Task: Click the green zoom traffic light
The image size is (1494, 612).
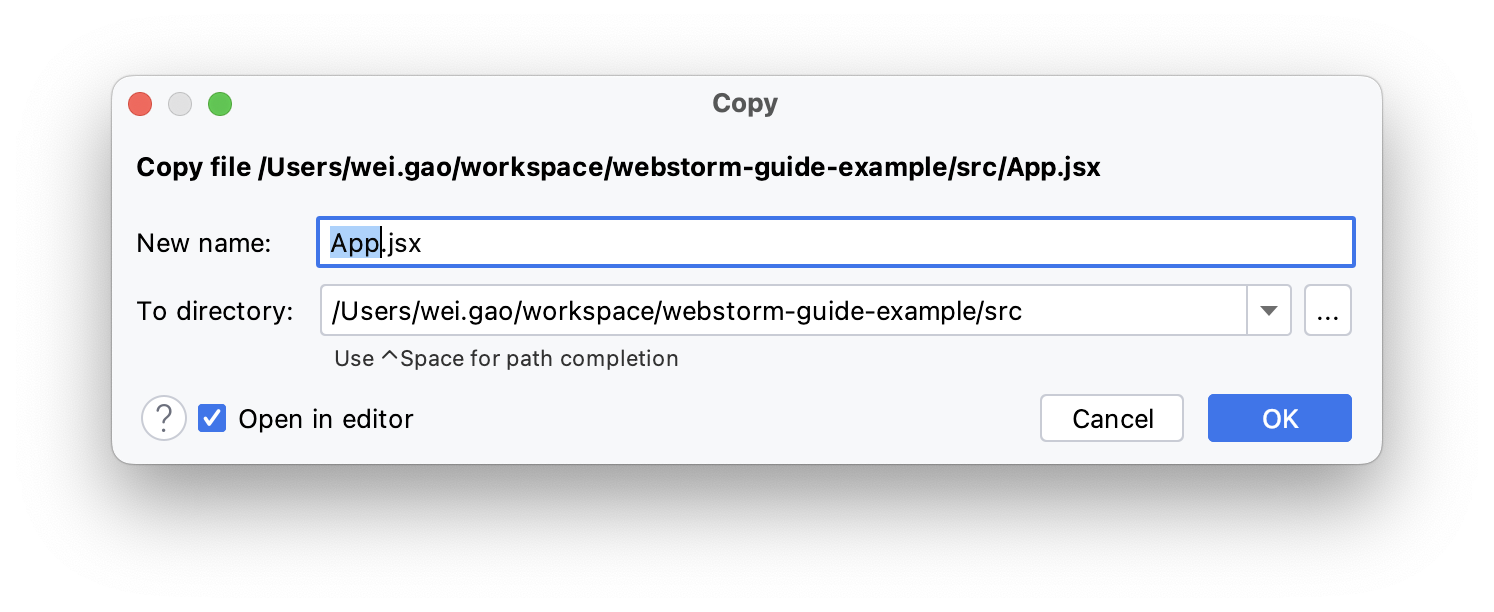Action: [220, 103]
